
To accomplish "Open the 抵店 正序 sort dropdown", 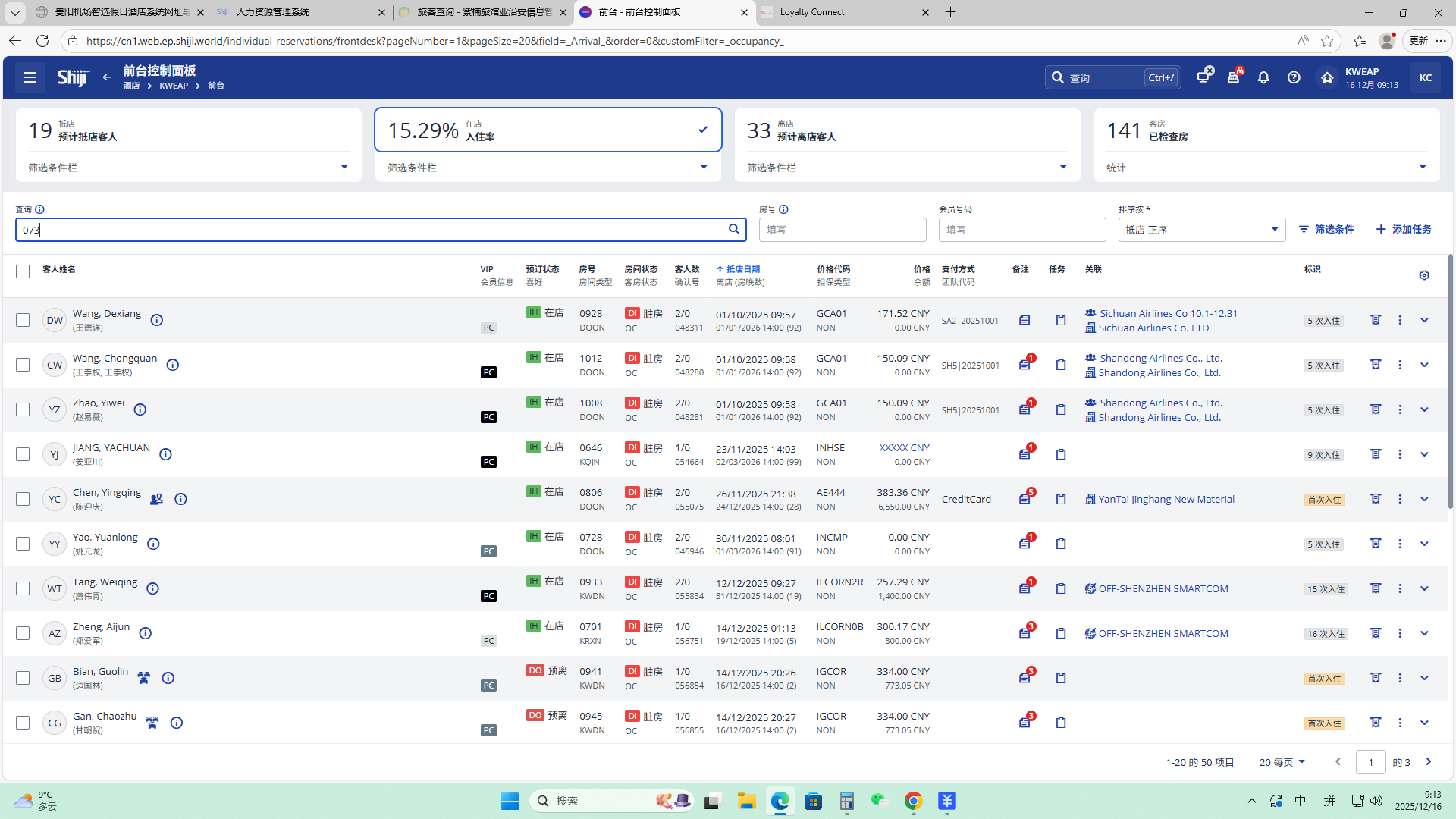I will (x=1201, y=230).
